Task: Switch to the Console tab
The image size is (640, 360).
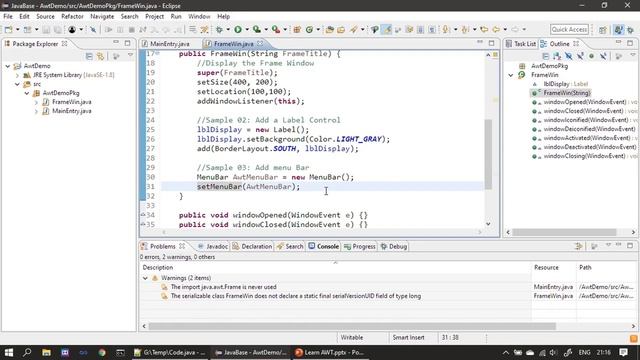Action: point(324,247)
